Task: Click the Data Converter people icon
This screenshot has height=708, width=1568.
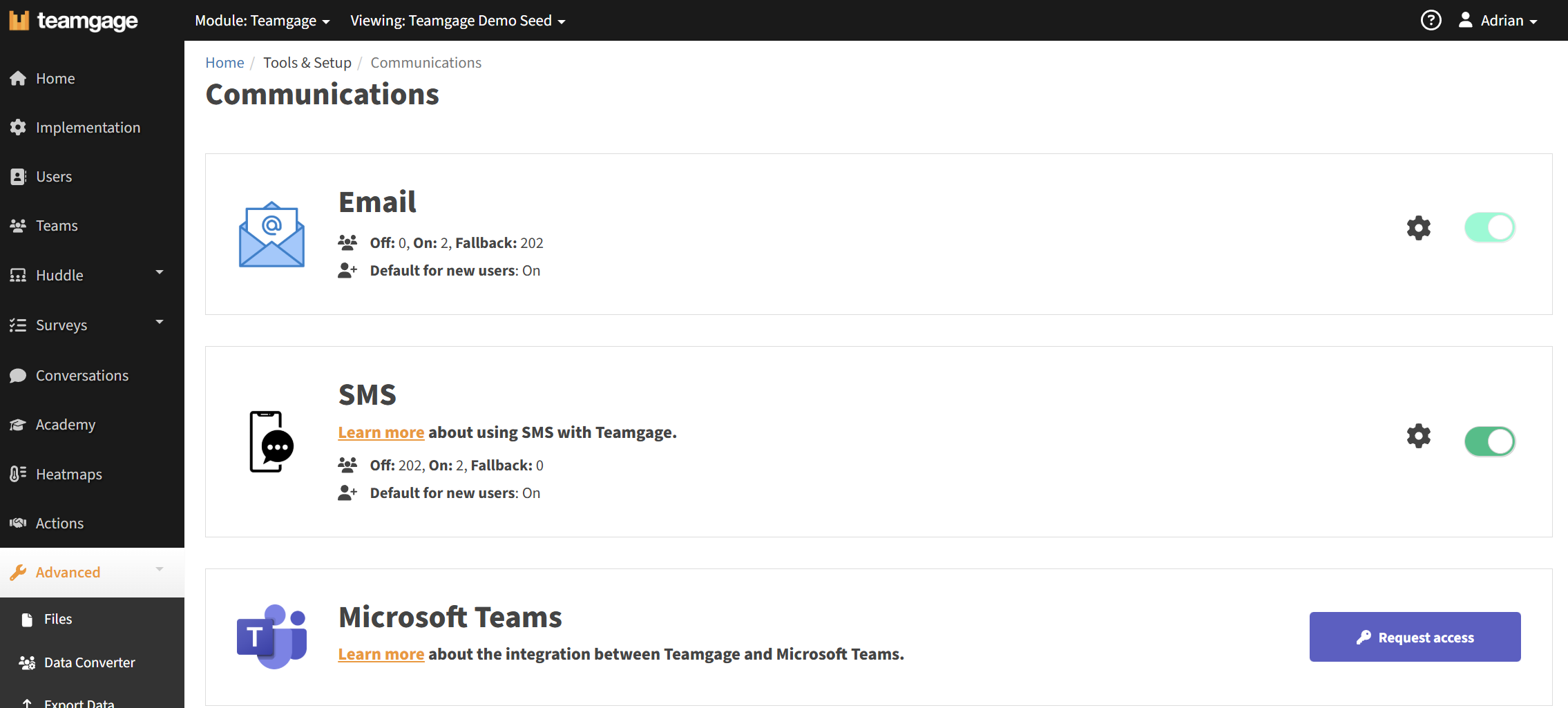Action: click(x=27, y=662)
